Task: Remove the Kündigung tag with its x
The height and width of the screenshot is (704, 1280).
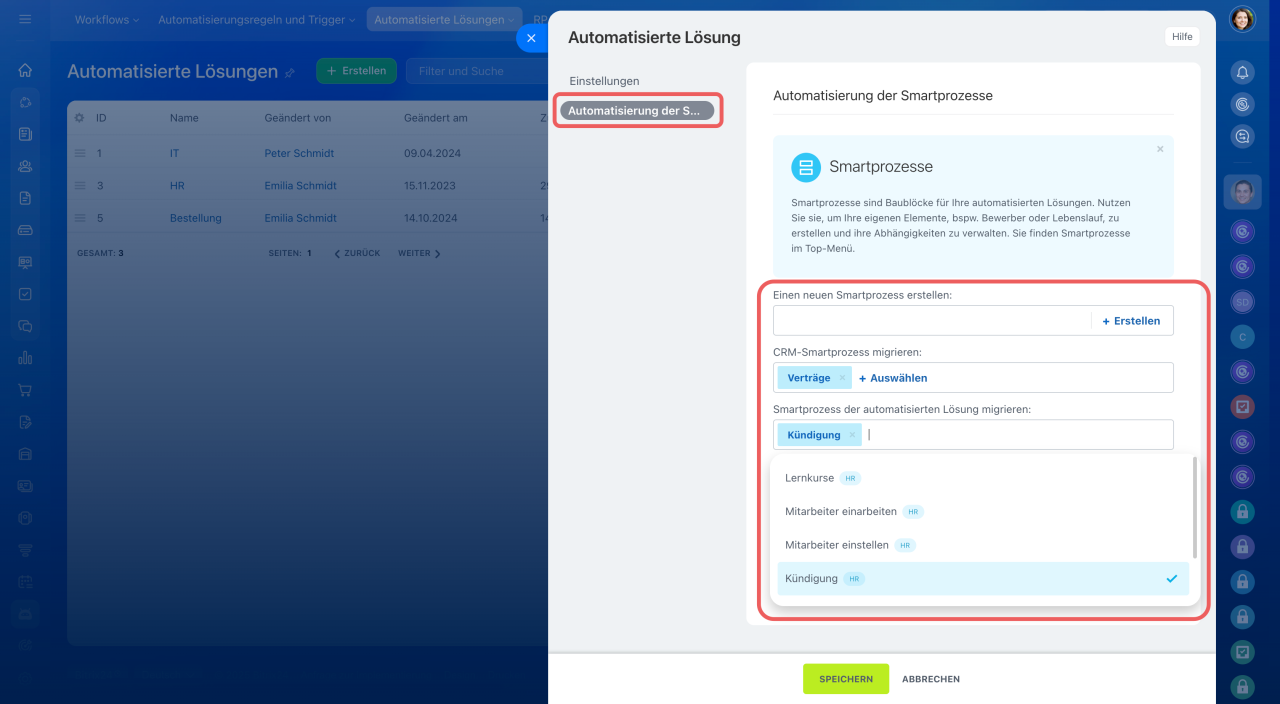Action: [x=852, y=435]
